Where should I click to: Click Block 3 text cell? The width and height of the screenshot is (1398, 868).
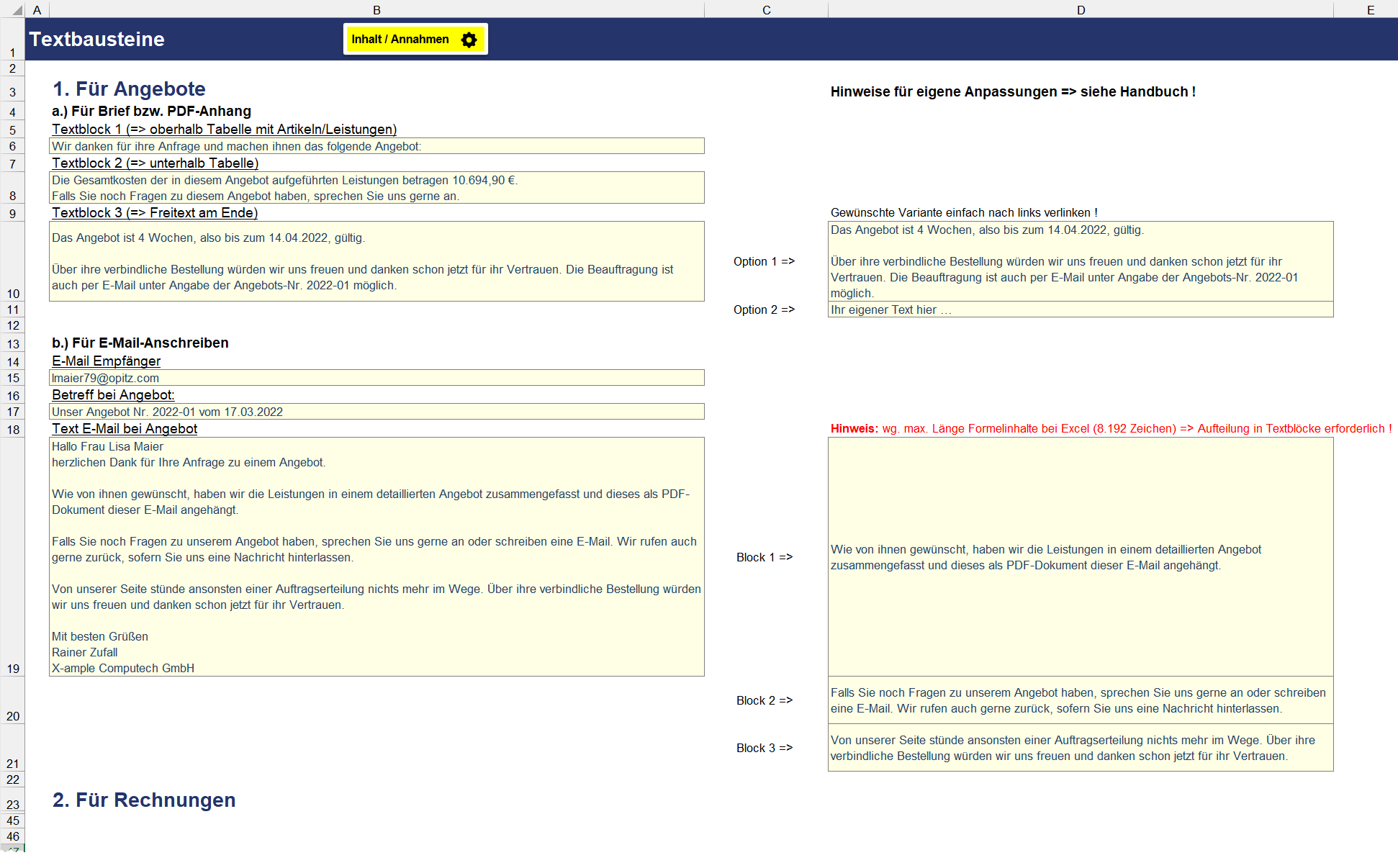(x=1081, y=748)
